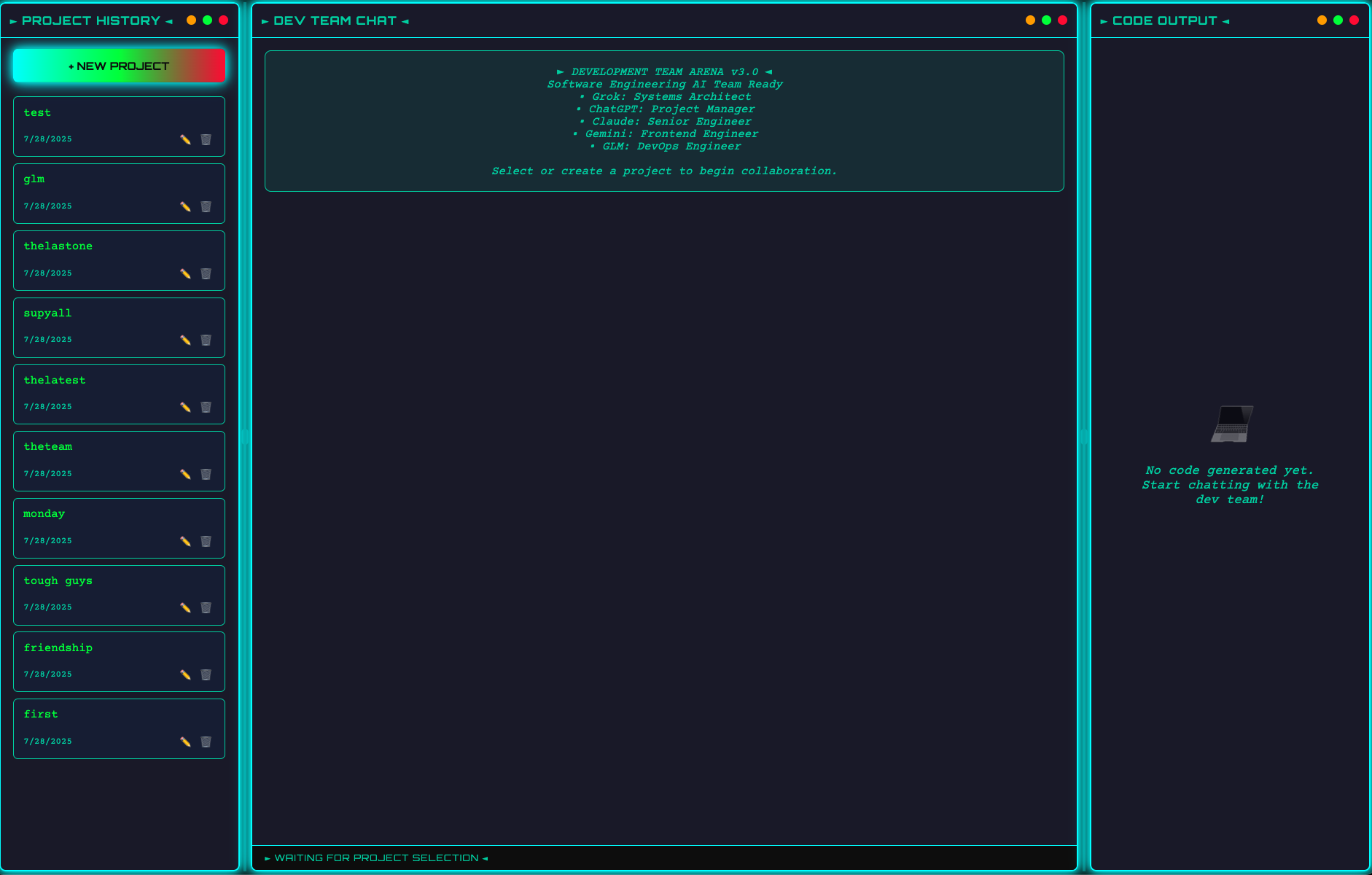Click the 'ChatGPT: Project Manager' line
The height and width of the screenshot is (875, 1372).
(x=665, y=109)
